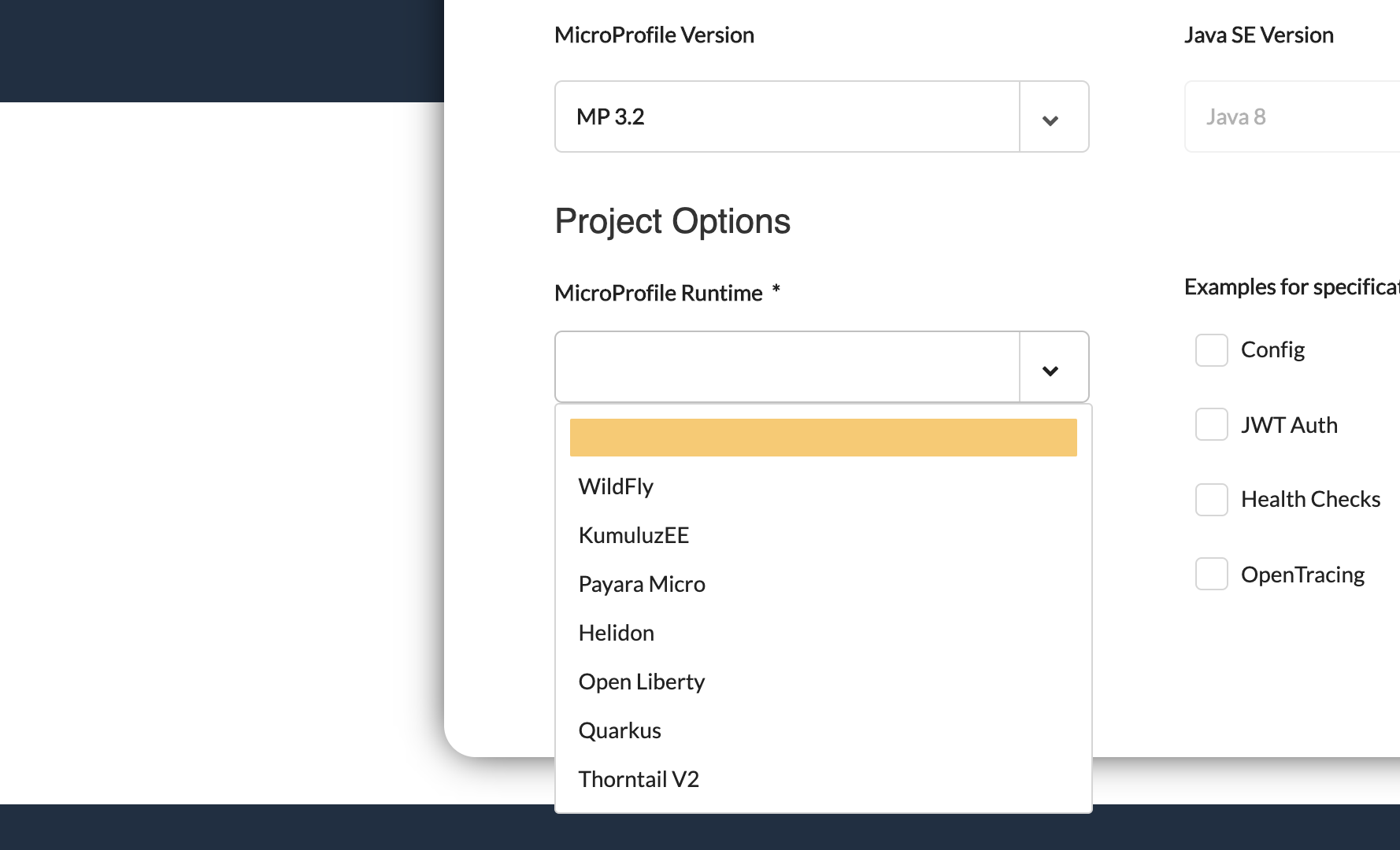Click the Java SE Version label
The width and height of the screenshot is (1400, 850).
[x=1259, y=35]
